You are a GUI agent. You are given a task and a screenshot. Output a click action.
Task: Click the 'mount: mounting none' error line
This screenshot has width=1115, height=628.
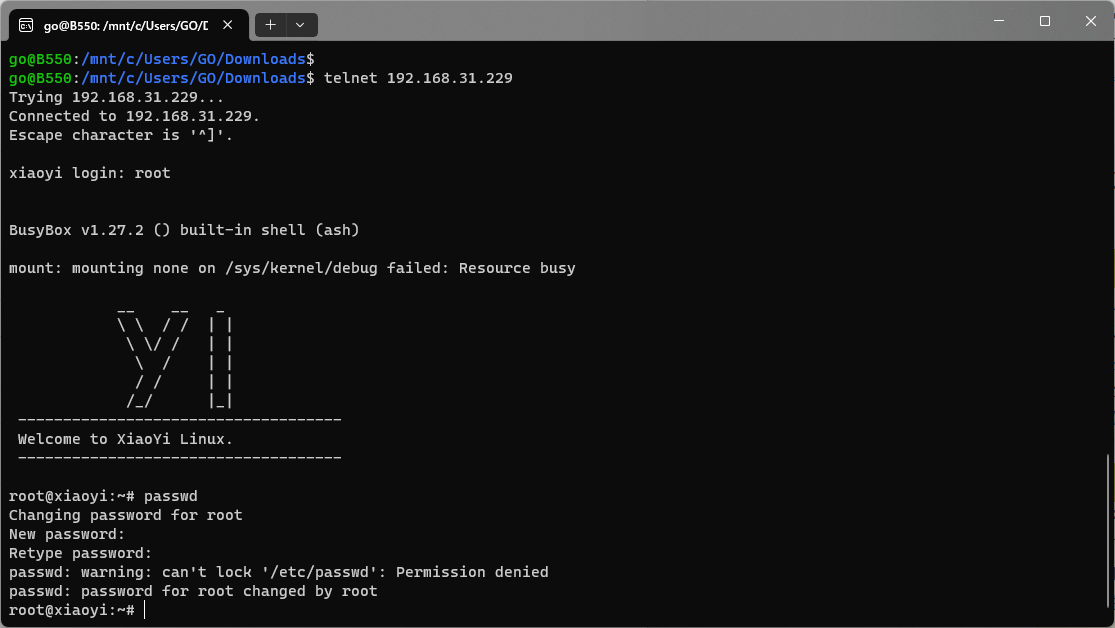(292, 268)
